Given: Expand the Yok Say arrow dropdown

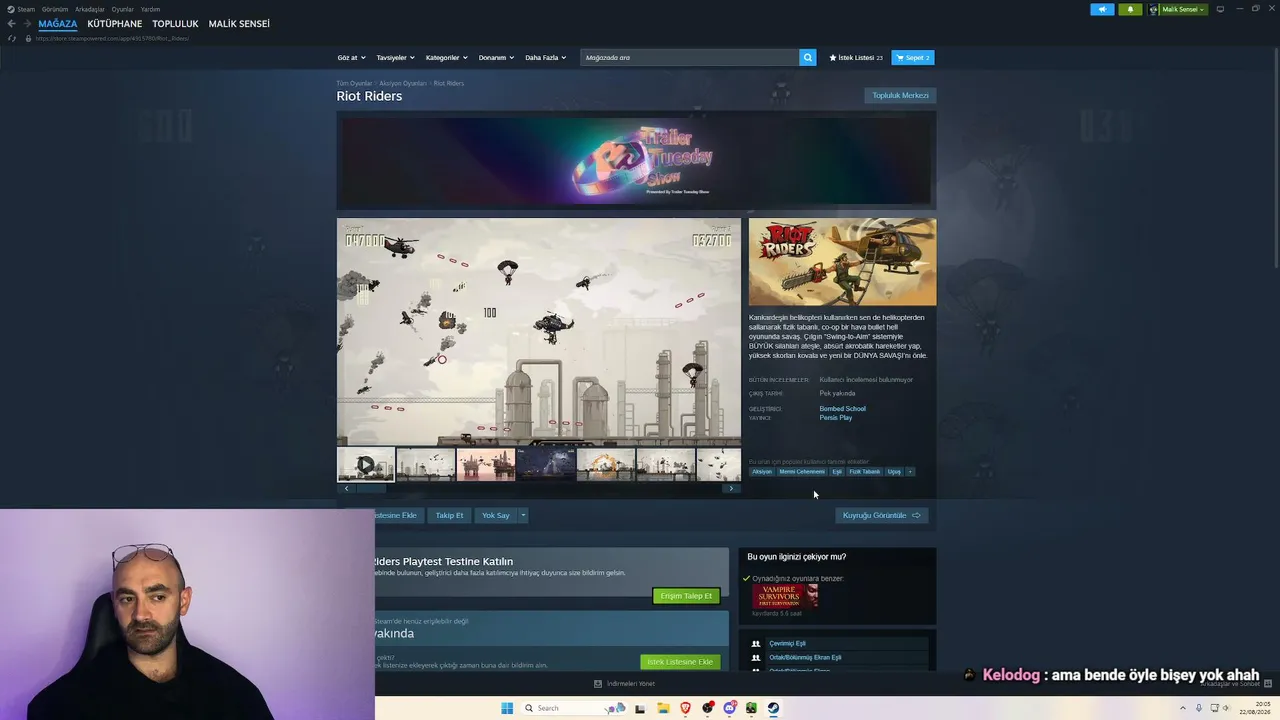Looking at the screenshot, I should (523, 515).
